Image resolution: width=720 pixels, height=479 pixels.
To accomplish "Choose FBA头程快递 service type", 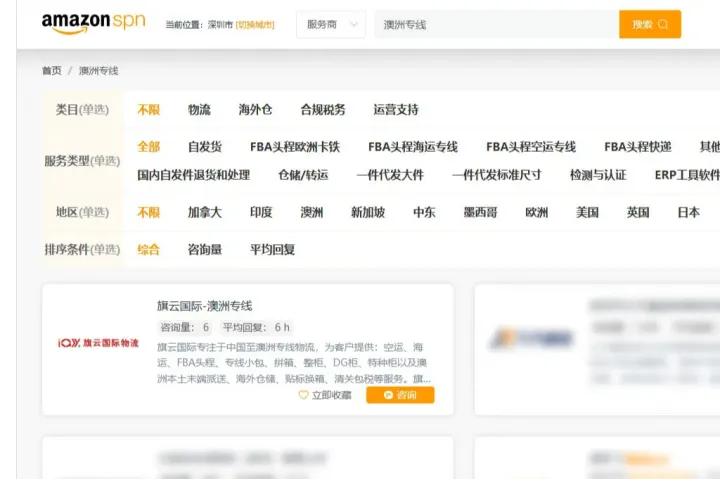I will click(638, 147).
